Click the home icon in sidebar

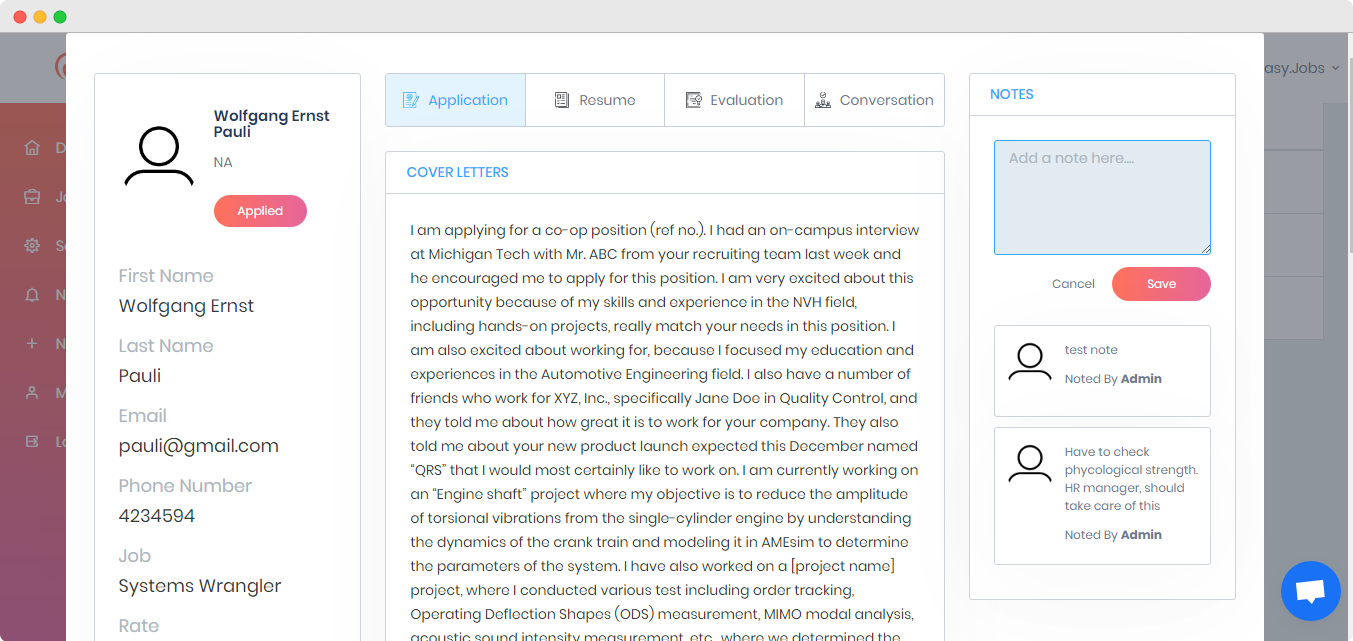(x=32, y=148)
